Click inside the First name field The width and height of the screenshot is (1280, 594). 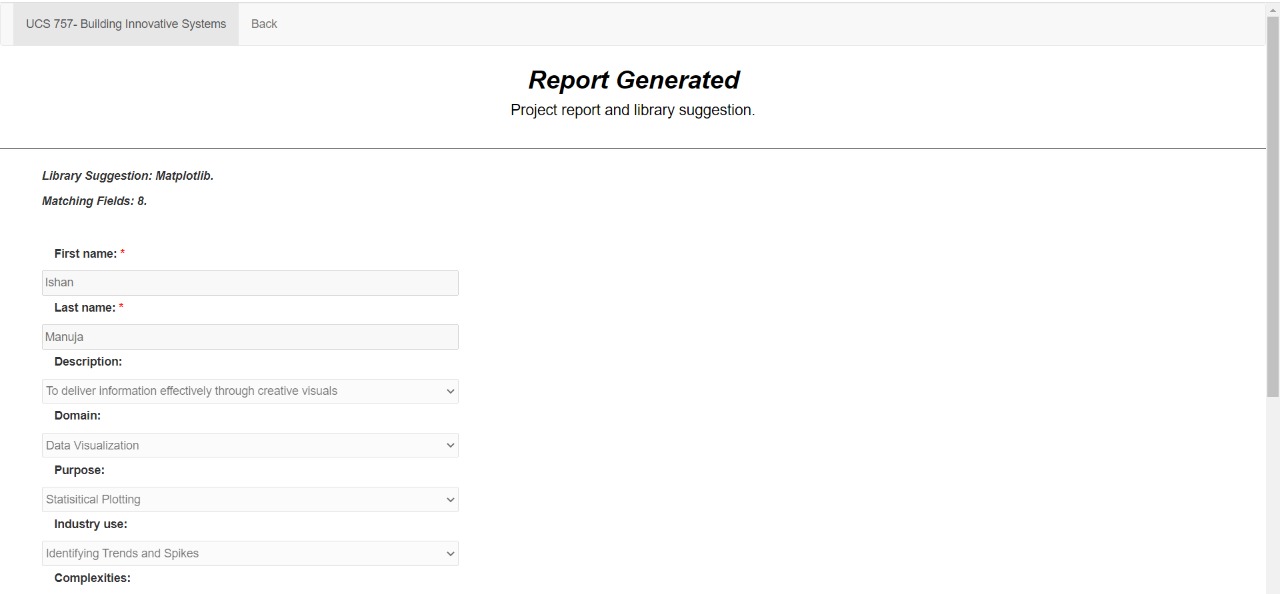249,282
